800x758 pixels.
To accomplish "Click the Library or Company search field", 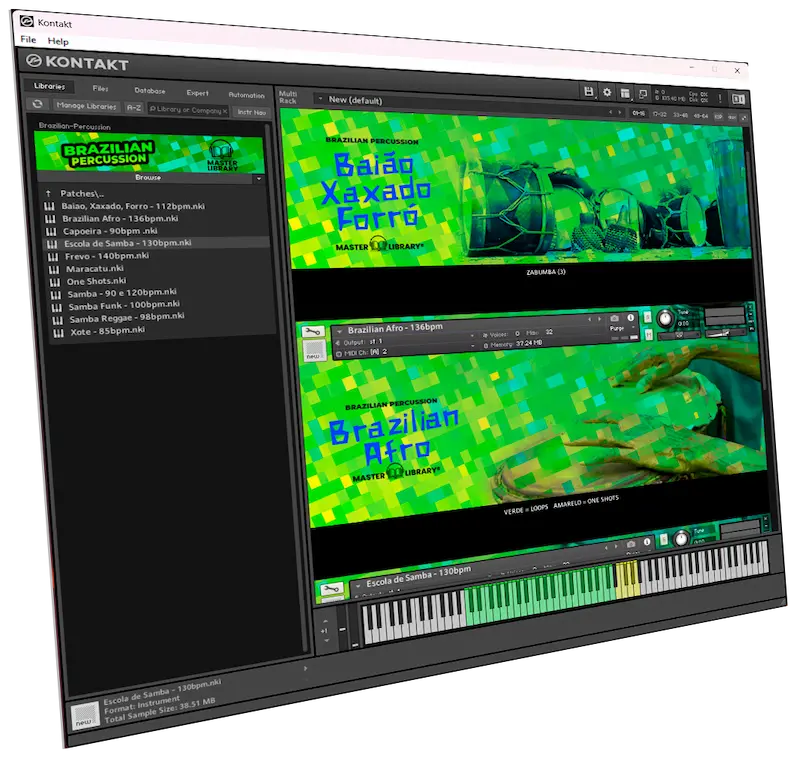I will click(x=188, y=110).
